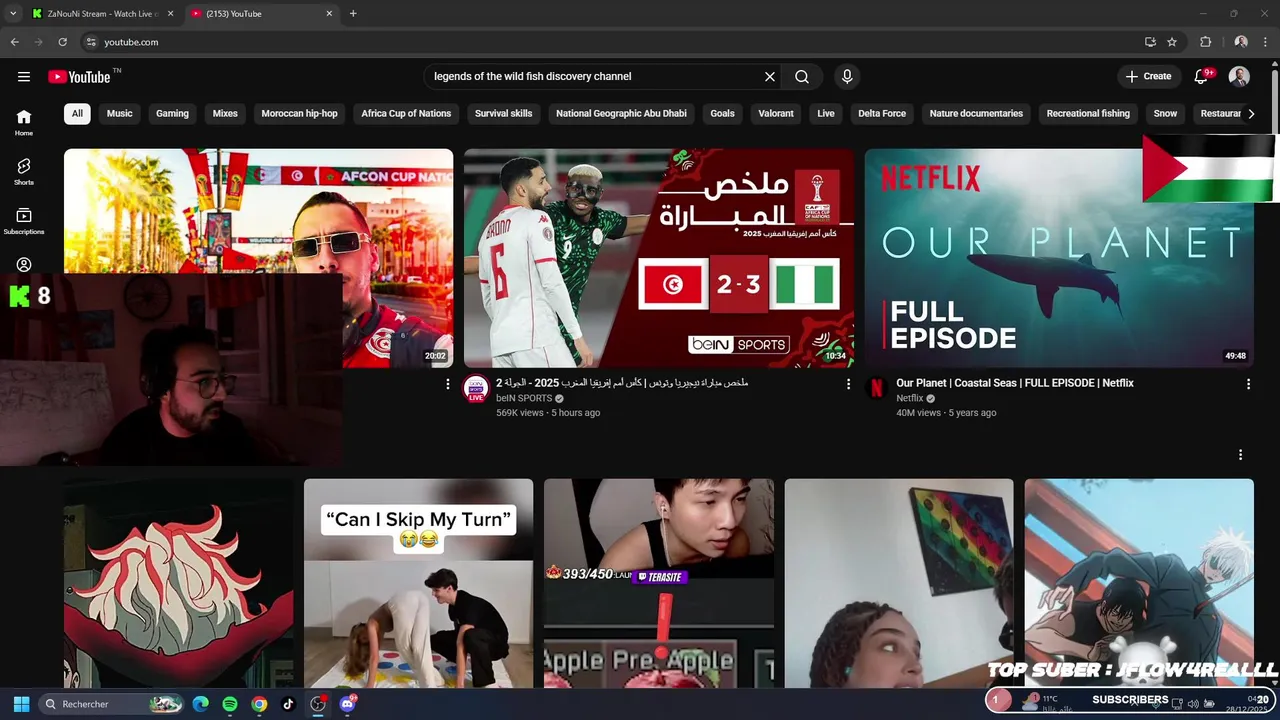
Task: Open the Chrome three-dot menu
Action: (1265, 42)
